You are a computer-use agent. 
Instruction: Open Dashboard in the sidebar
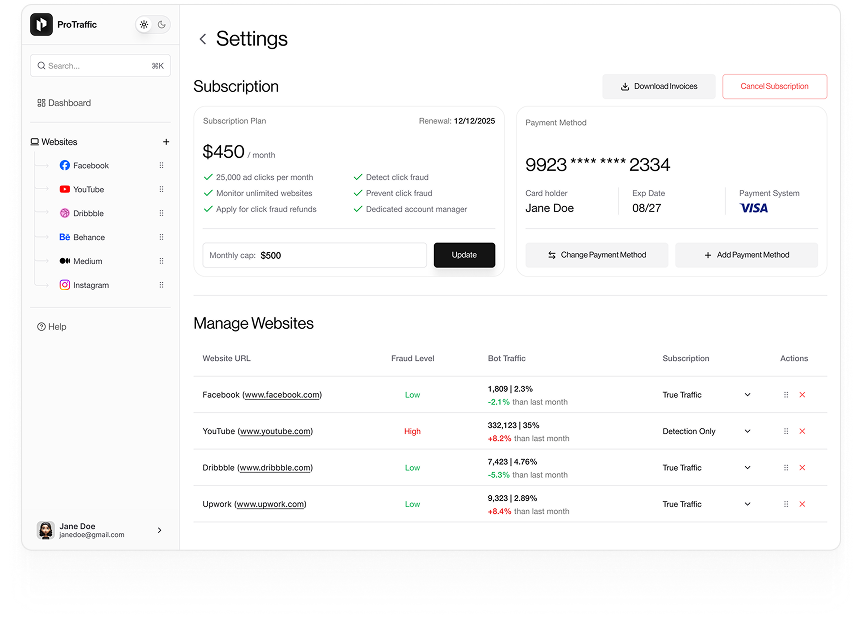[64, 103]
